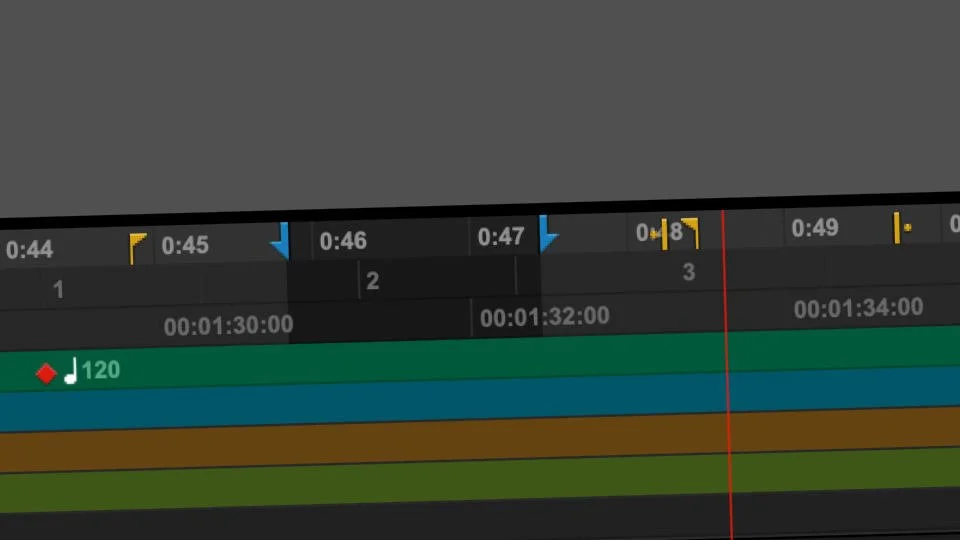The height and width of the screenshot is (540, 960).
Task: Select the blue selection-start arrow before 0:46
Action: [x=280, y=241]
